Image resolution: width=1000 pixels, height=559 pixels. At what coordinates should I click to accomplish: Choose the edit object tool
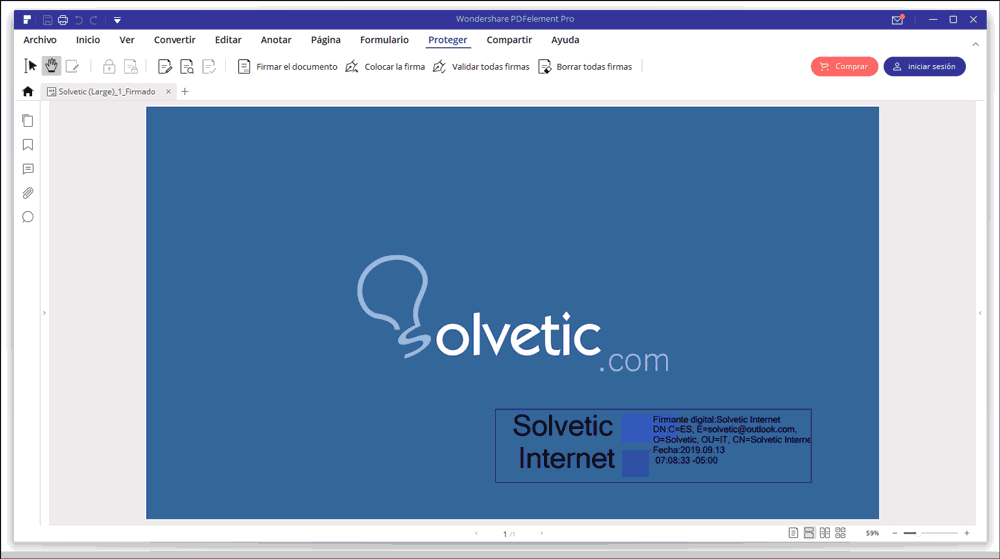72,66
